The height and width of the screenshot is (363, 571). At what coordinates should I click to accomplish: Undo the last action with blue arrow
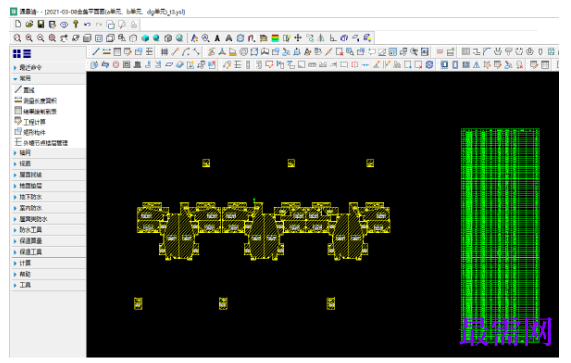click(x=87, y=24)
